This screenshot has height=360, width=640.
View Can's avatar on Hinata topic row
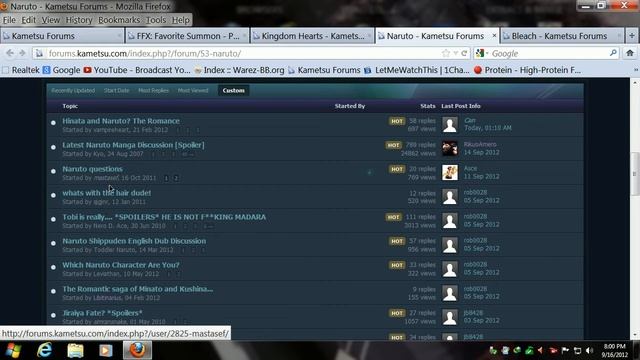pos(450,124)
